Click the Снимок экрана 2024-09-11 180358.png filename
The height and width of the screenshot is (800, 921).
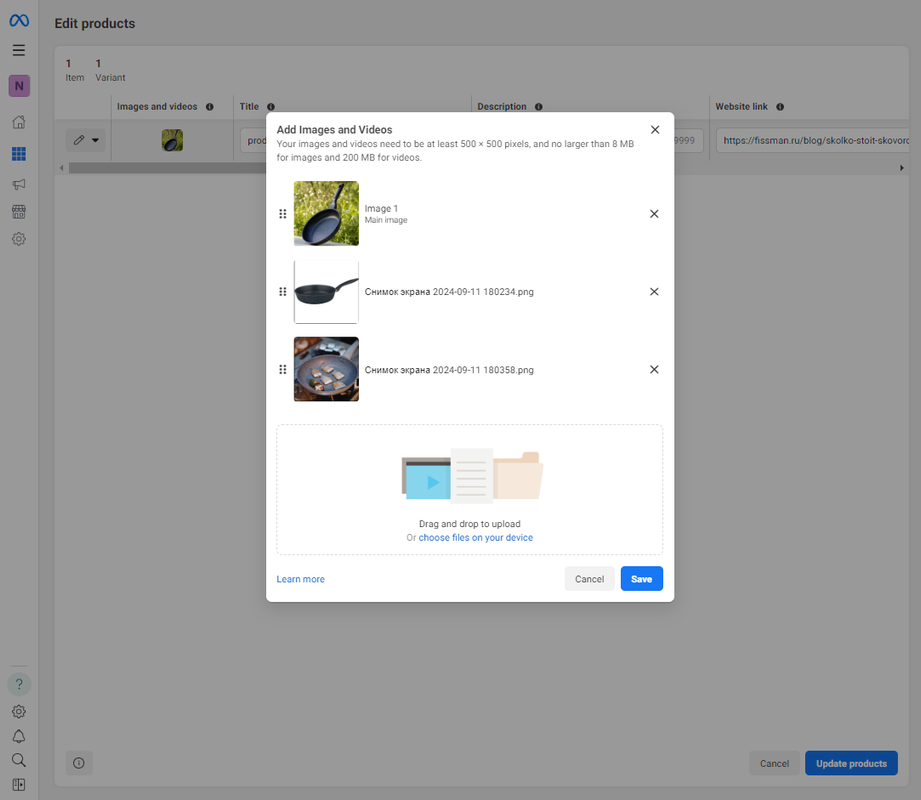(449, 370)
